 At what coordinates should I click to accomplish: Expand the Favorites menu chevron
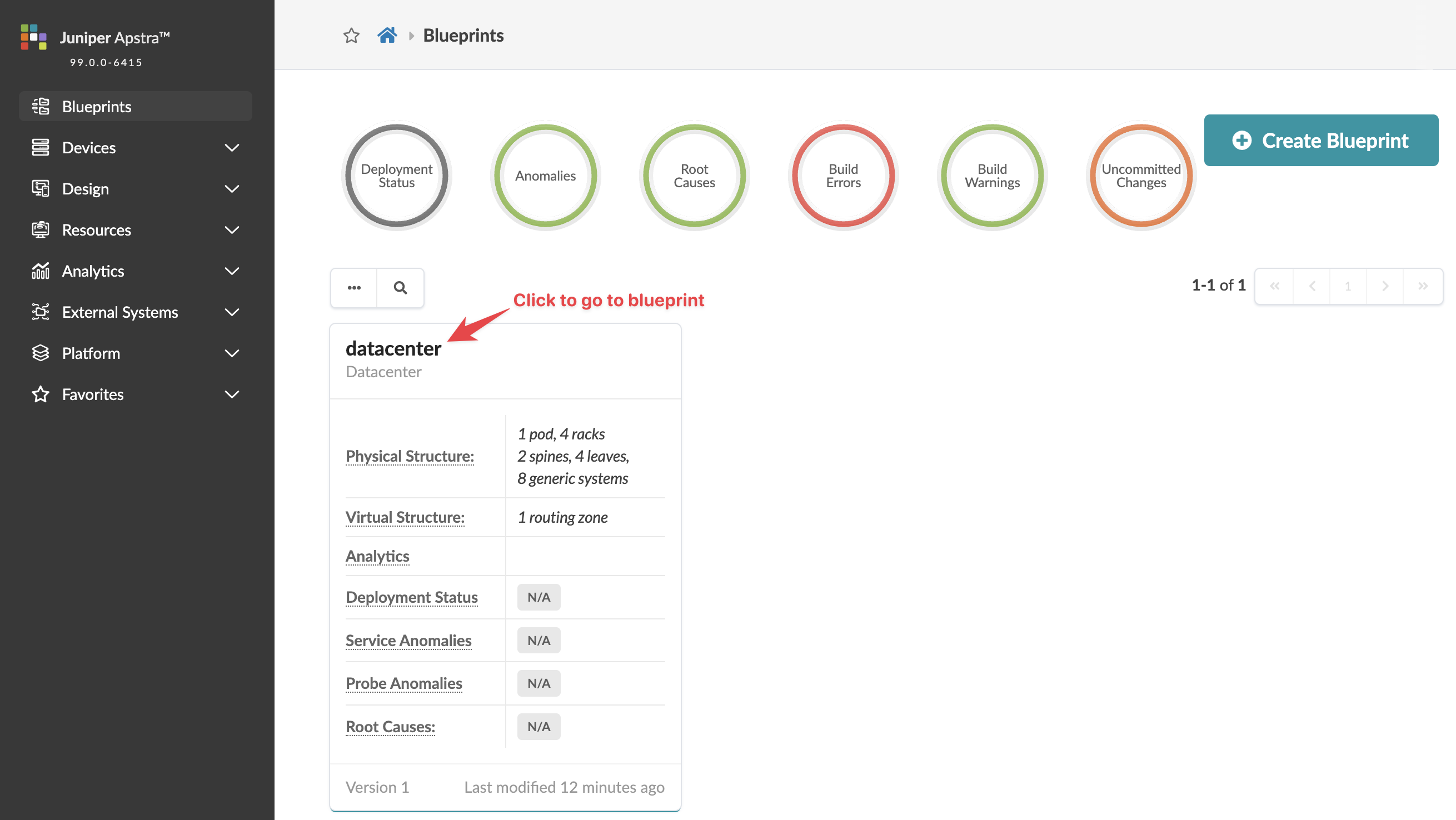click(x=232, y=394)
